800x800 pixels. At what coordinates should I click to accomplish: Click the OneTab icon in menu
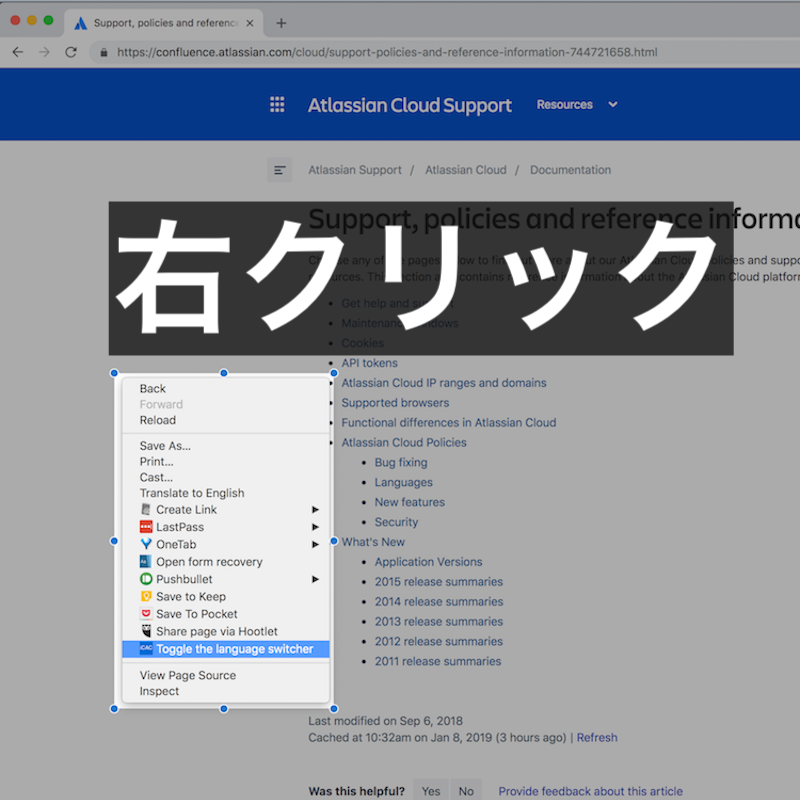(x=146, y=544)
